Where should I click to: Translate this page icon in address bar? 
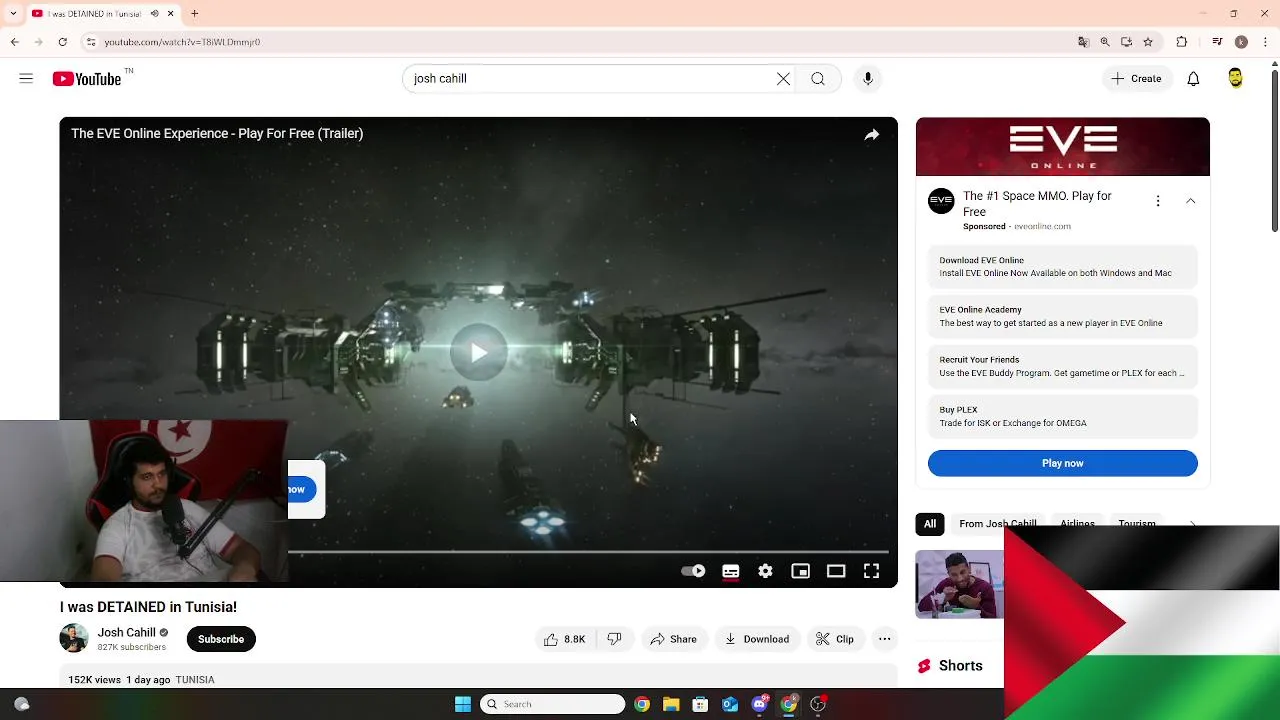pyautogui.click(x=1083, y=42)
